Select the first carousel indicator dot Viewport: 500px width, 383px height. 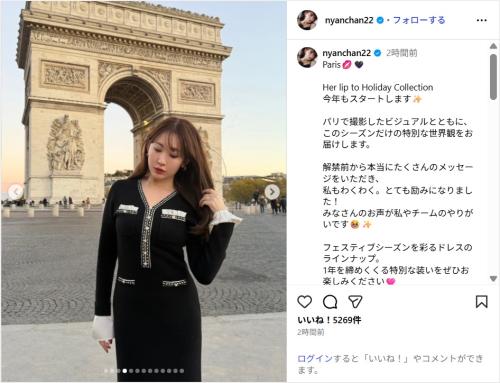[x=106, y=371]
